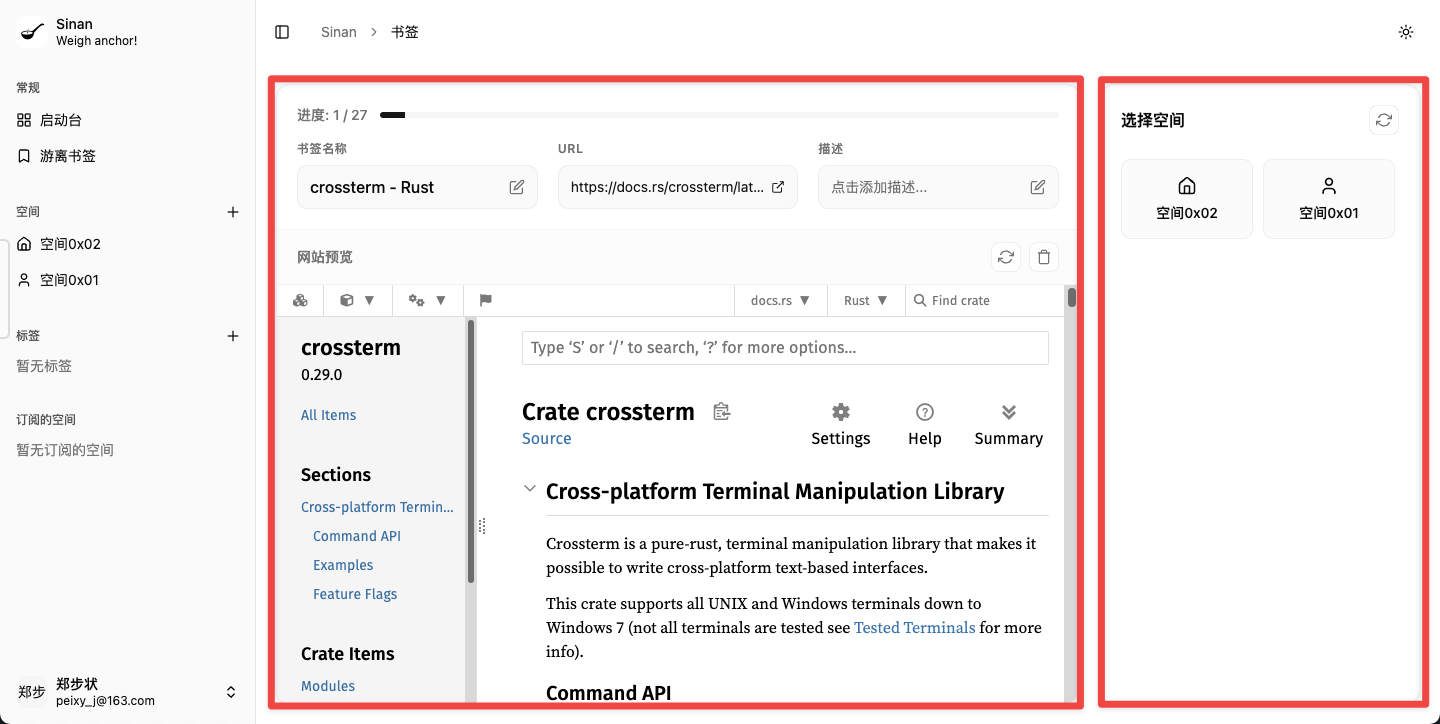Click the Sinan app logo
Image resolution: width=1440 pixels, height=724 pixels.
click(32, 32)
